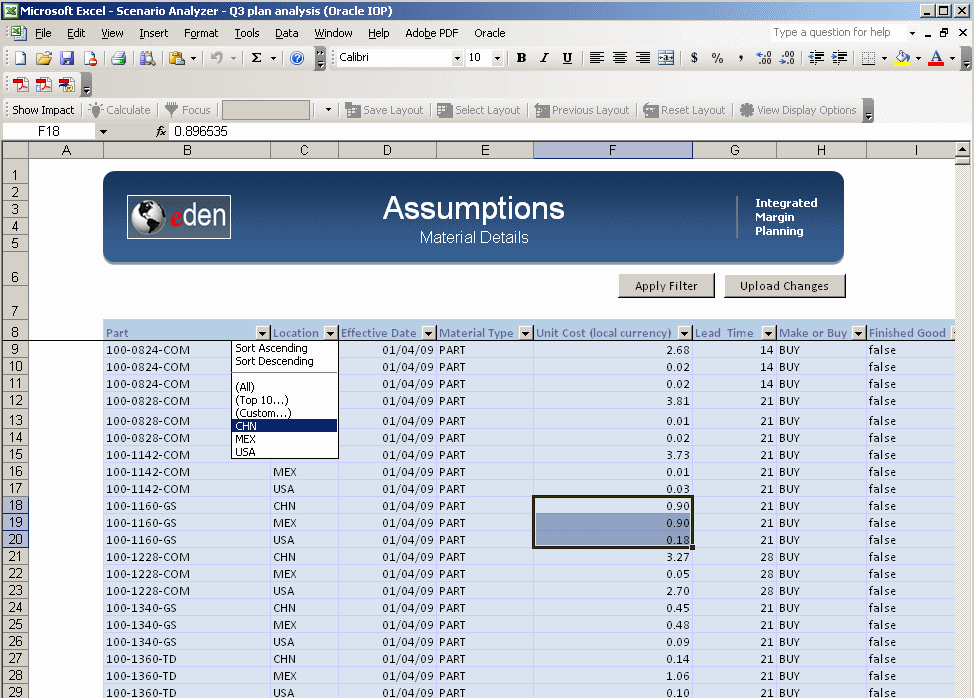The image size is (974, 698).
Task: Open the font size 10 dropdown
Action: 497,58
